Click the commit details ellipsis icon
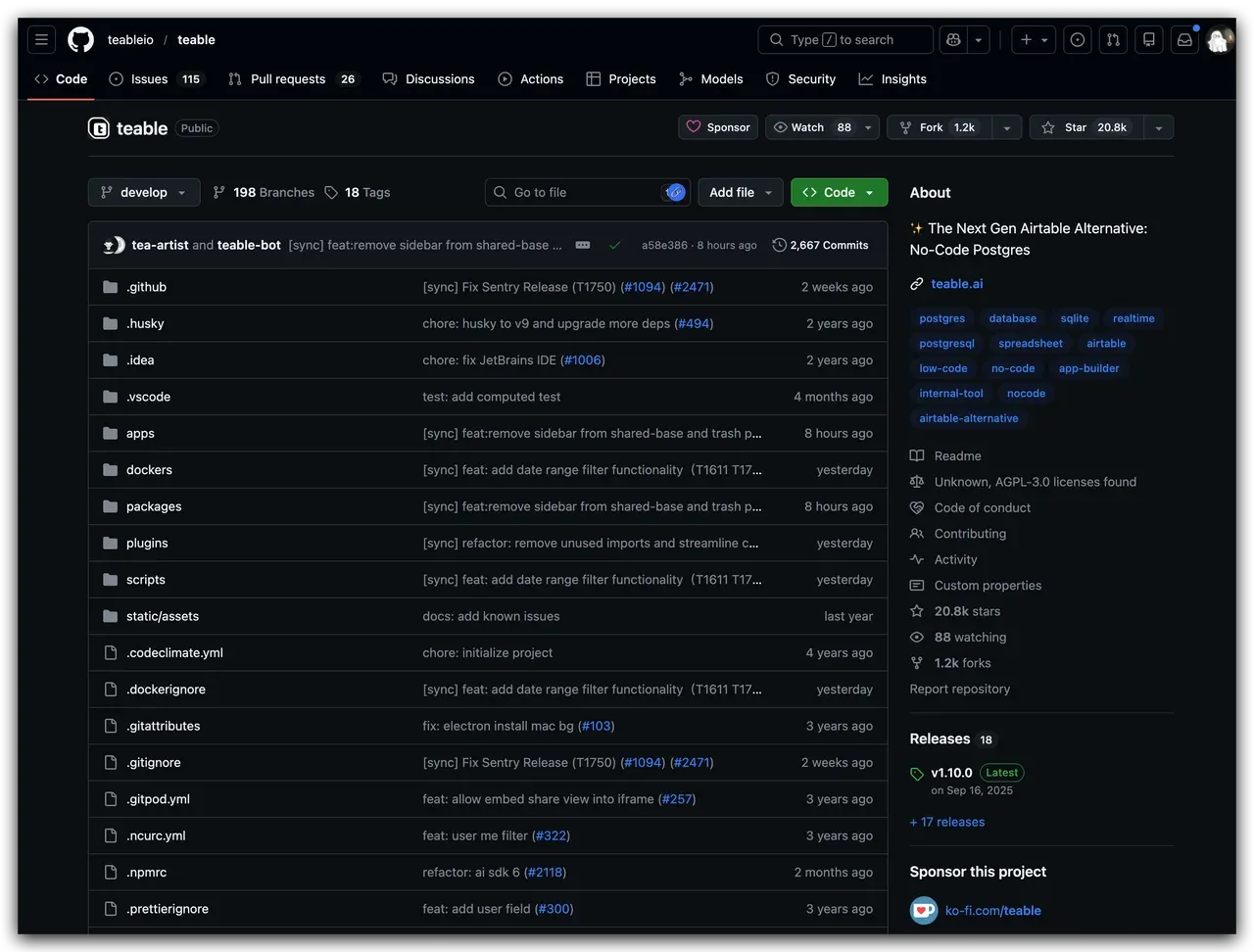This screenshot has height=952, width=1254. tap(583, 245)
